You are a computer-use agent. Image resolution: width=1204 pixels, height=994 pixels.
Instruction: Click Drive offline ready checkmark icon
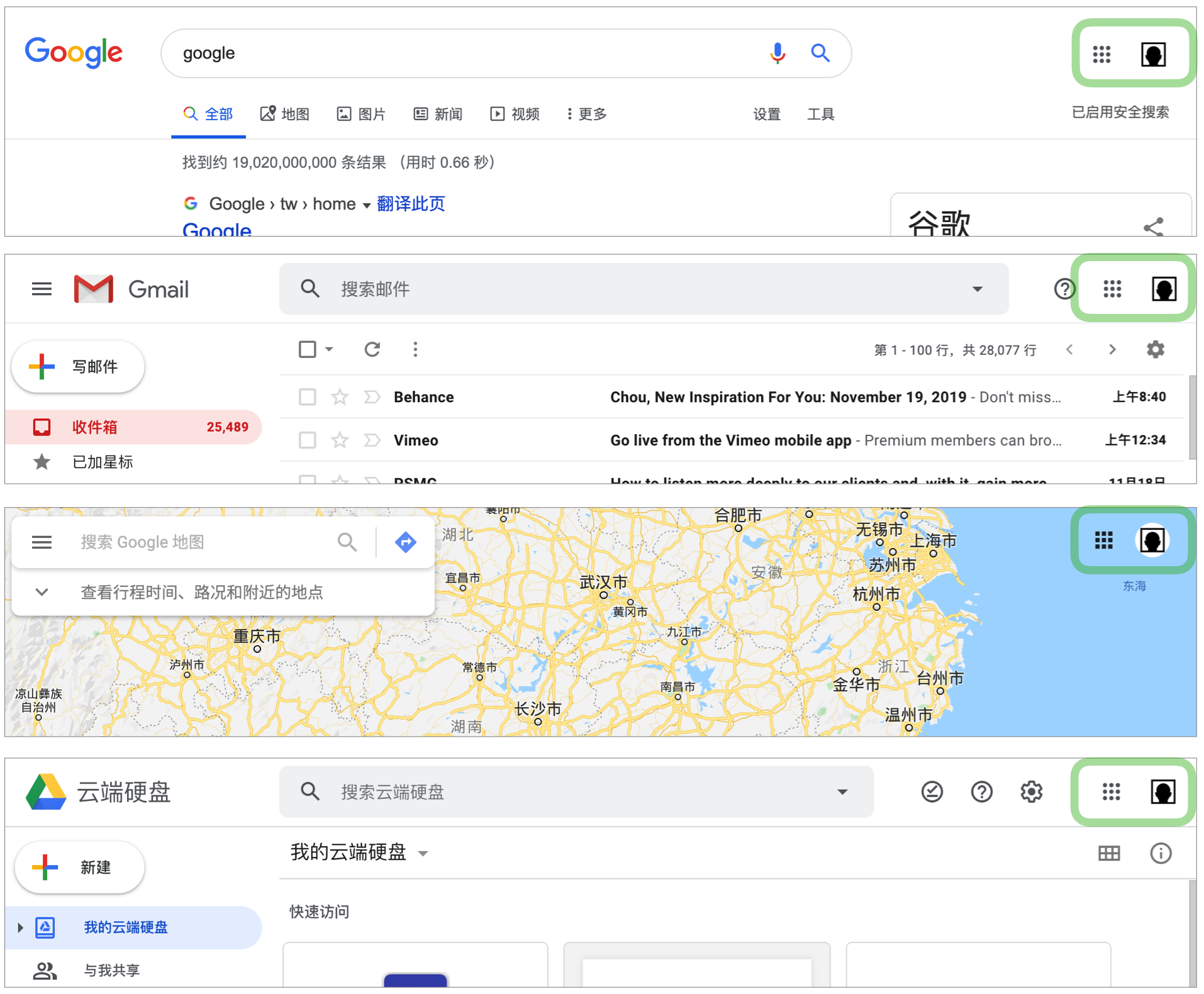tap(932, 791)
